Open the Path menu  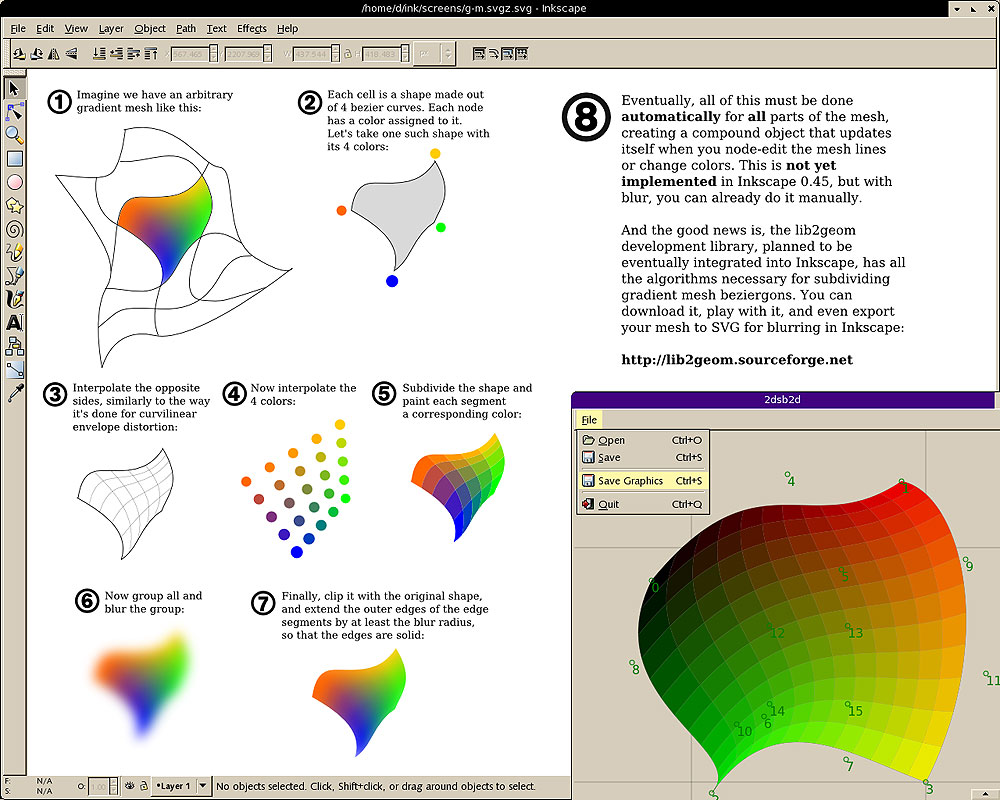pos(186,29)
